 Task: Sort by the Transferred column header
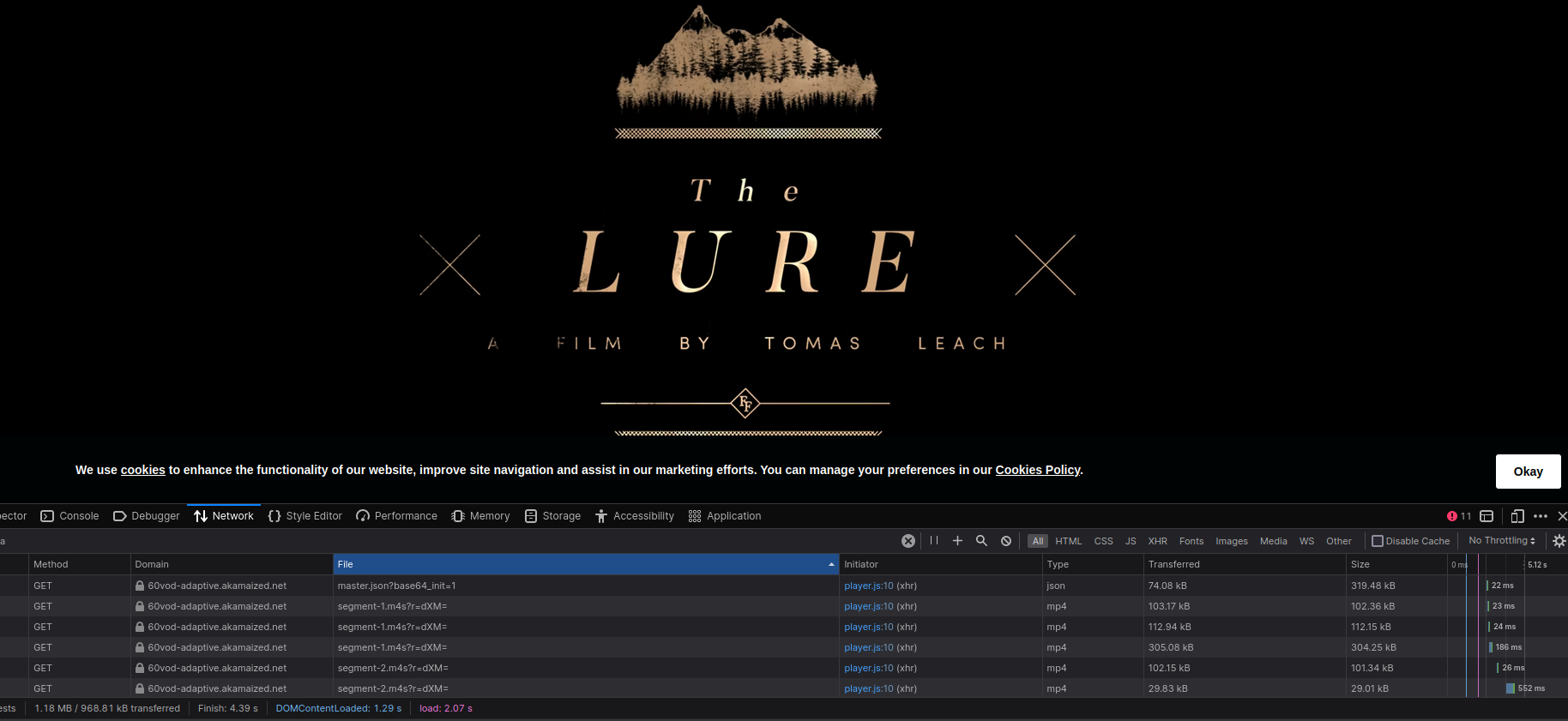[1245, 564]
